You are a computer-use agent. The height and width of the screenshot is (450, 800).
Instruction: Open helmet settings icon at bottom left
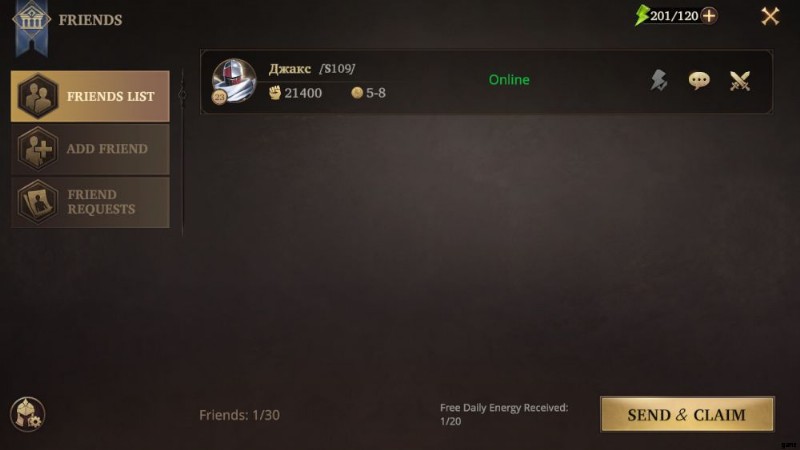pos(28,414)
